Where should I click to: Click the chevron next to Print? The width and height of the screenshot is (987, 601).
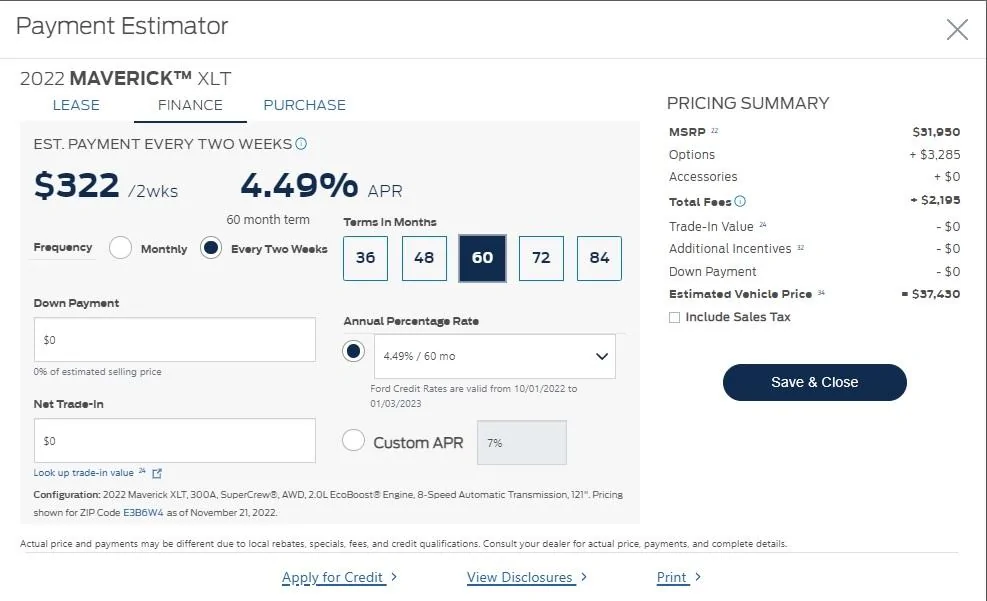tap(697, 576)
